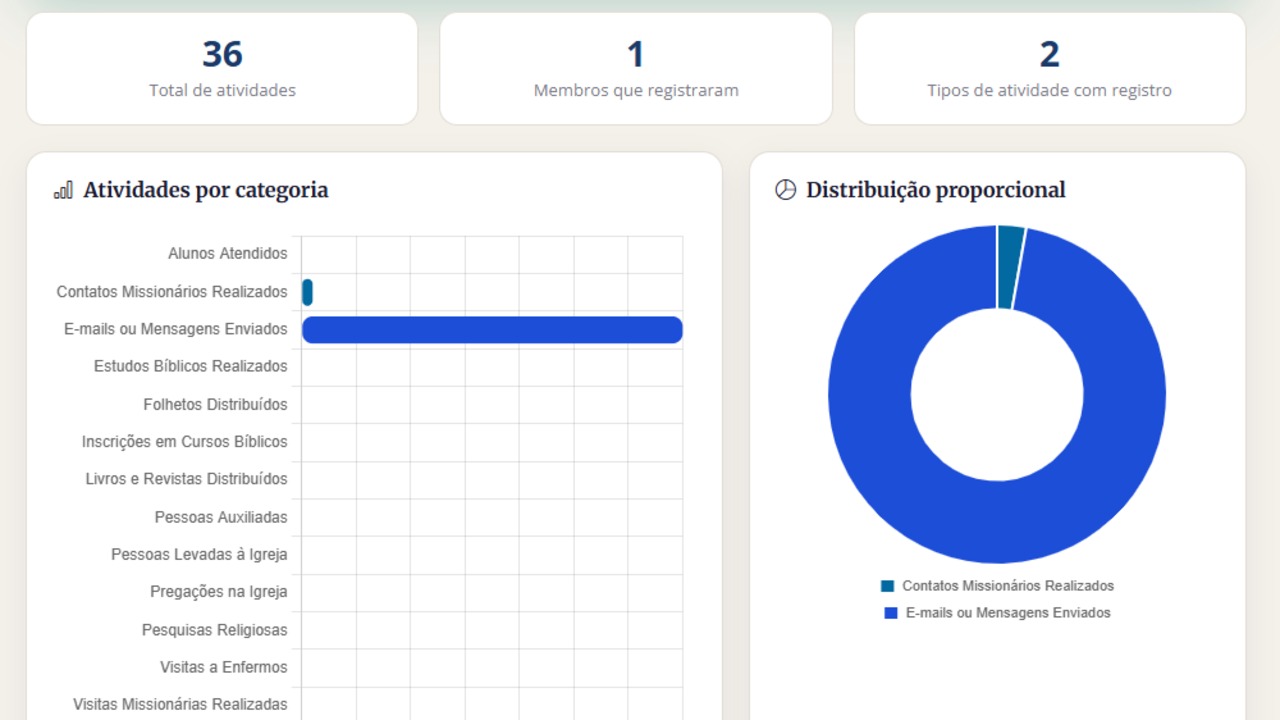
Task: Click the E-mails ou Mensagens Enviados legend label
Action: 1008,613
